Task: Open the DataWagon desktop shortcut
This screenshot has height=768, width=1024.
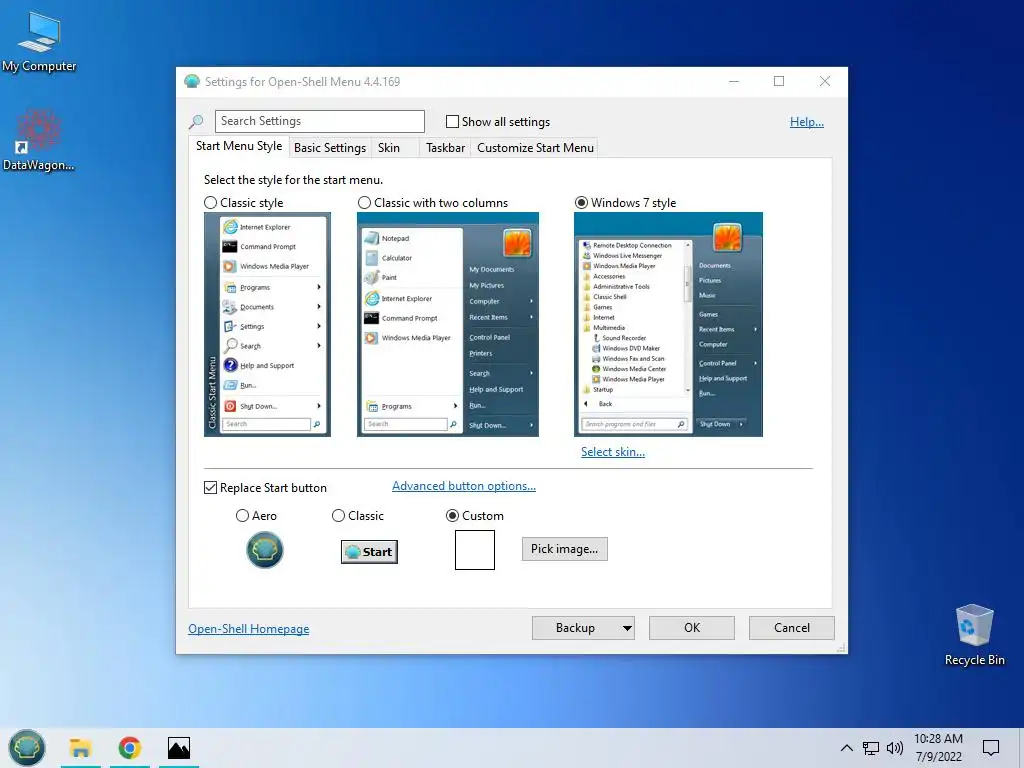Action: [x=39, y=140]
